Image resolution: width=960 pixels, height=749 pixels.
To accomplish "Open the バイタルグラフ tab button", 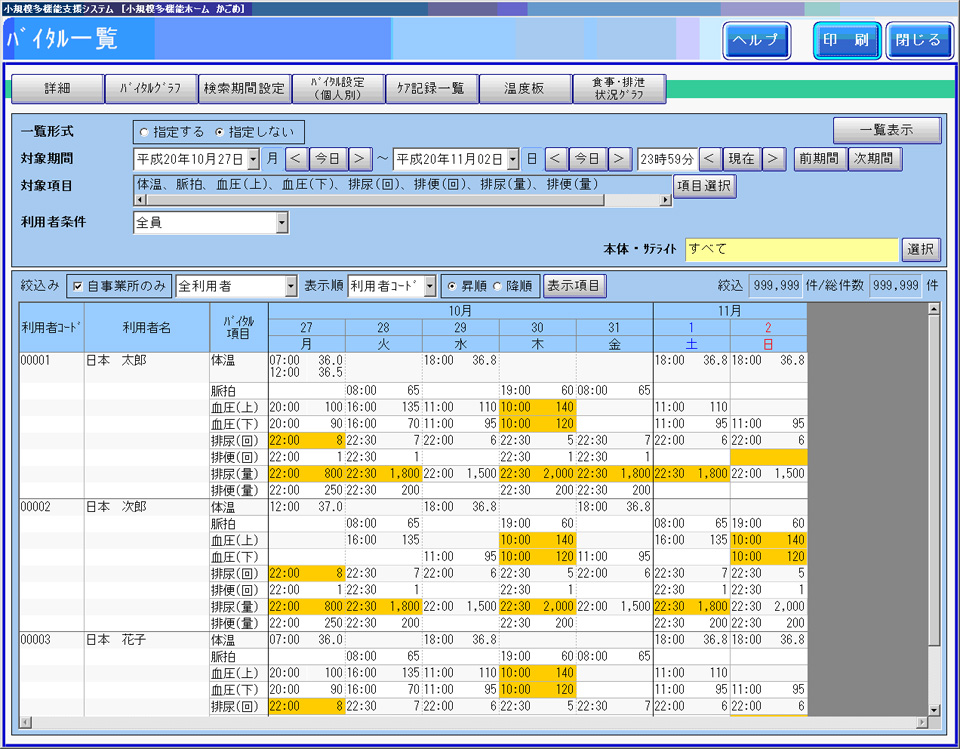I will coord(151,89).
